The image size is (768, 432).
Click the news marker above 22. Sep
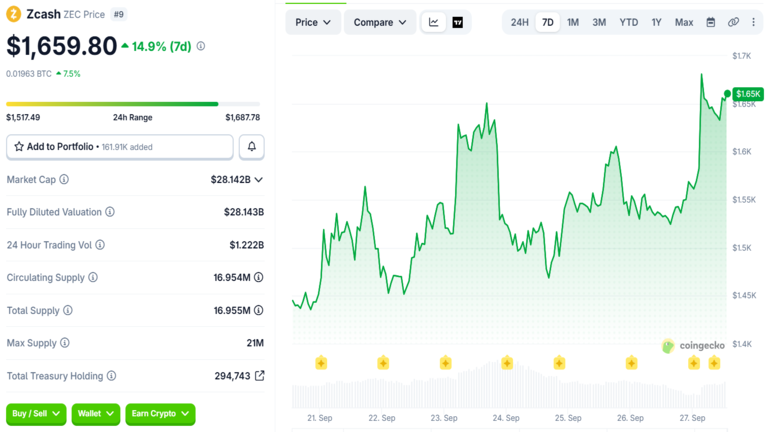click(x=383, y=363)
